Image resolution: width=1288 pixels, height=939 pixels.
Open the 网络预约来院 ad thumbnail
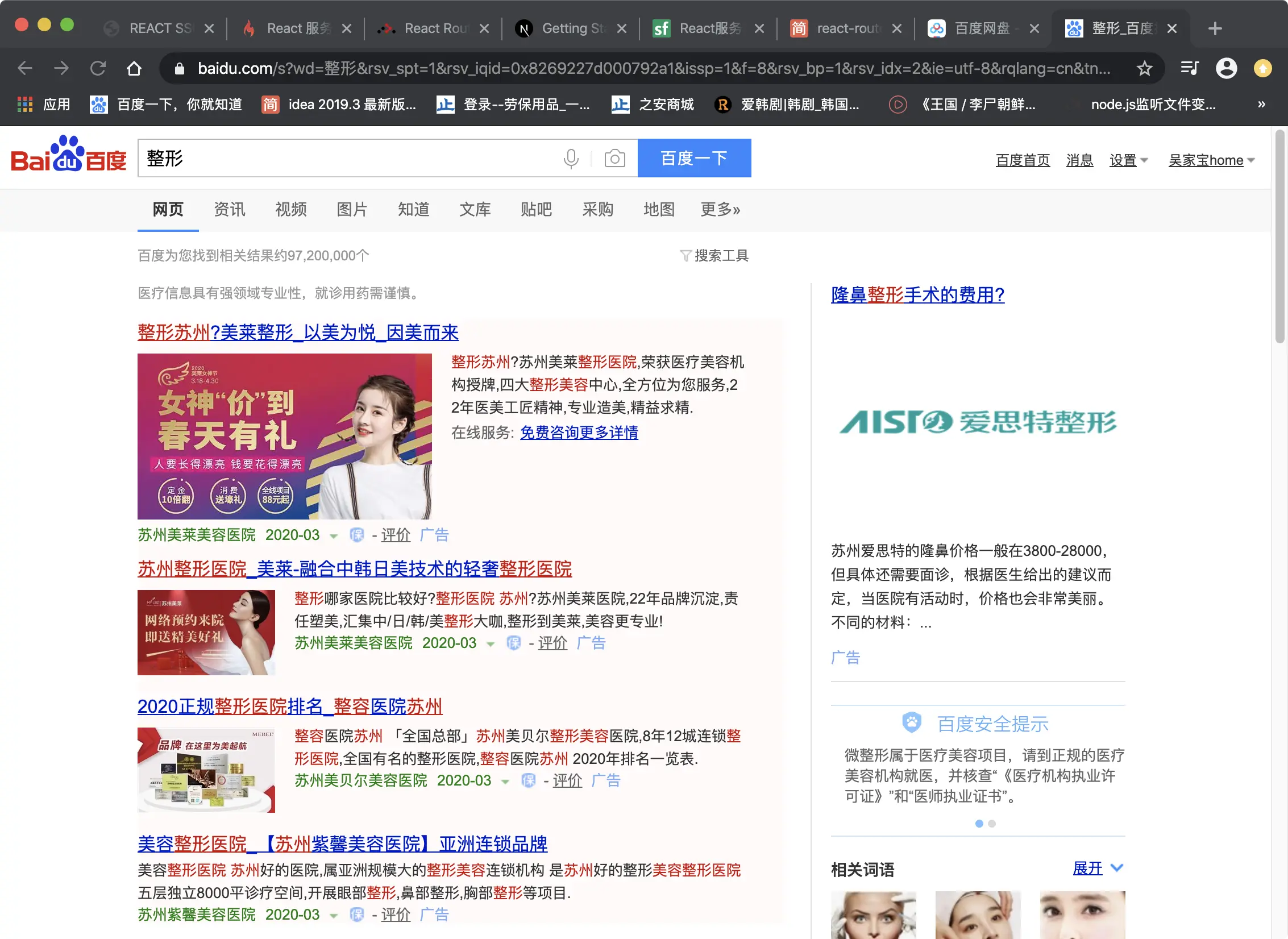[x=206, y=632]
